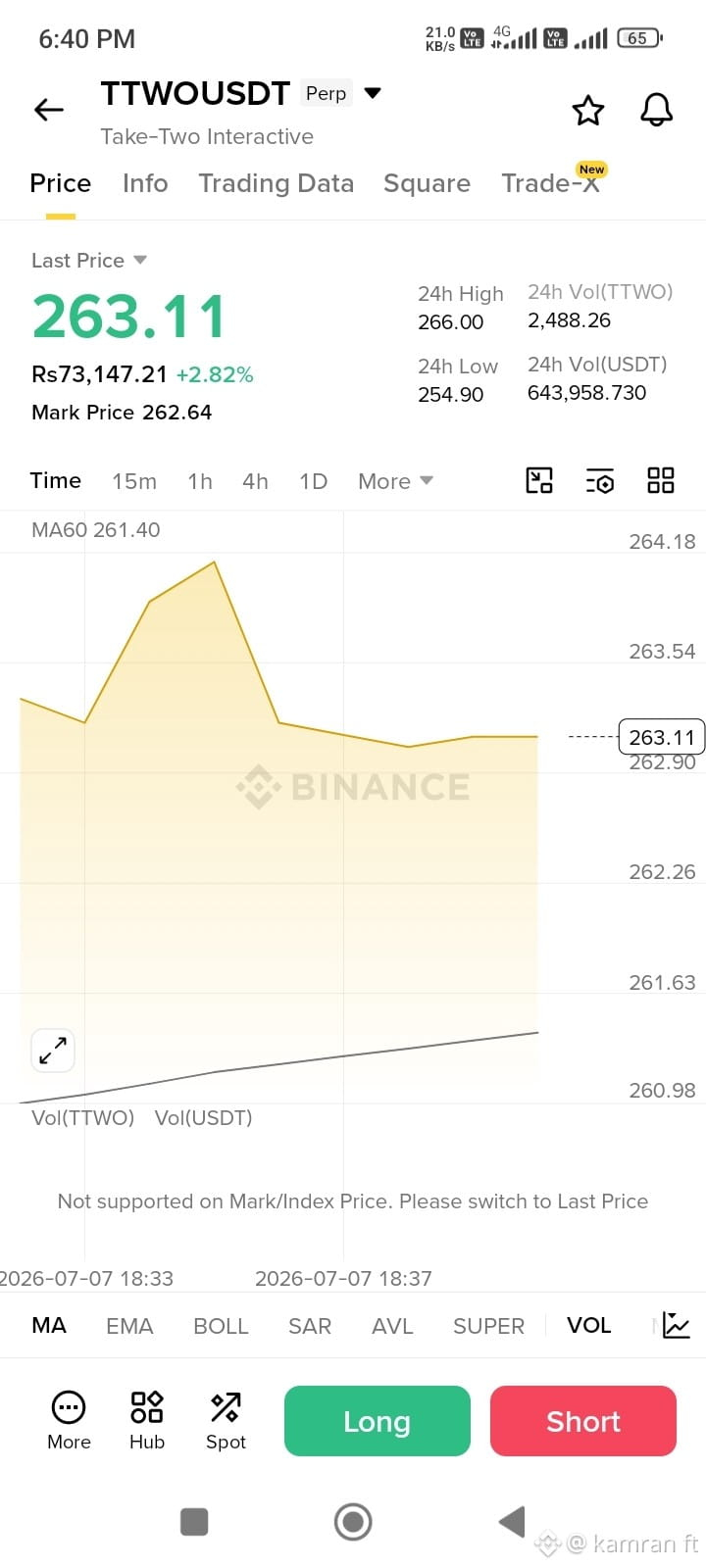Screen dimensions: 706x1568
Task: Add TTWOUSDT to favorites with star icon
Action: tap(588, 110)
